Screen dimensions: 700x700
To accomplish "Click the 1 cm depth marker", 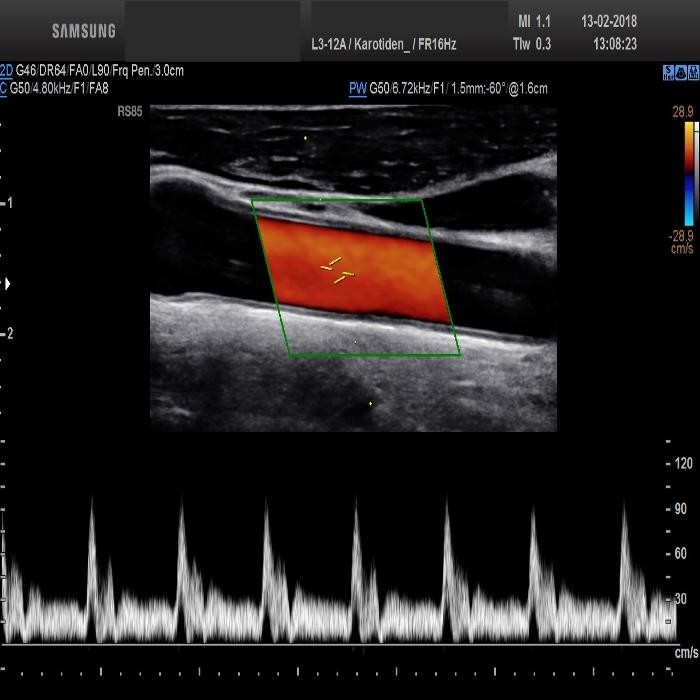I will pyautogui.click(x=9, y=203).
